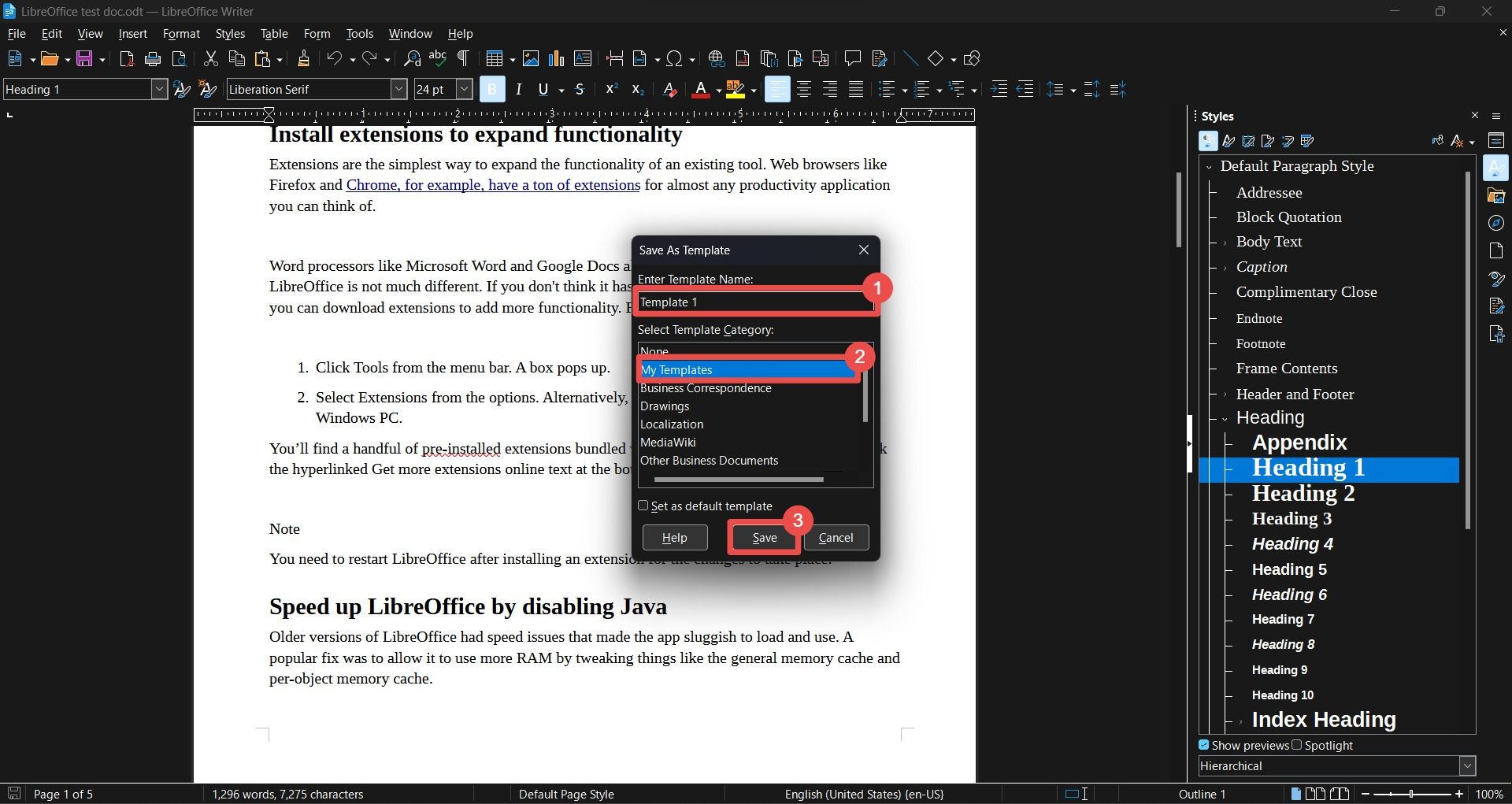Image resolution: width=1512 pixels, height=804 pixels.
Task: Enable Set as default template
Action: click(x=643, y=506)
